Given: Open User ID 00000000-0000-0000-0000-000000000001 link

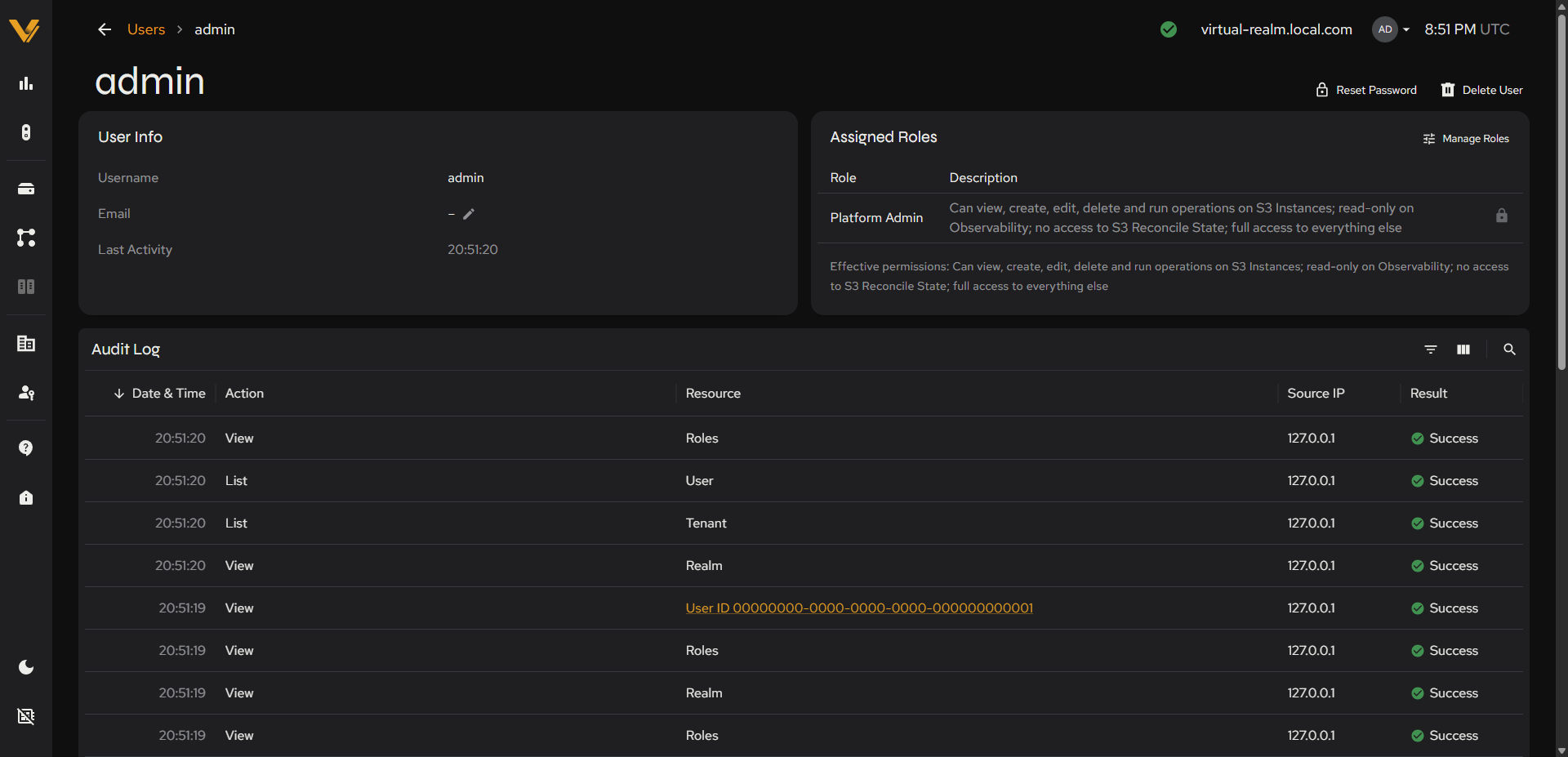Looking at the screenshot, I should coord(859,608).
